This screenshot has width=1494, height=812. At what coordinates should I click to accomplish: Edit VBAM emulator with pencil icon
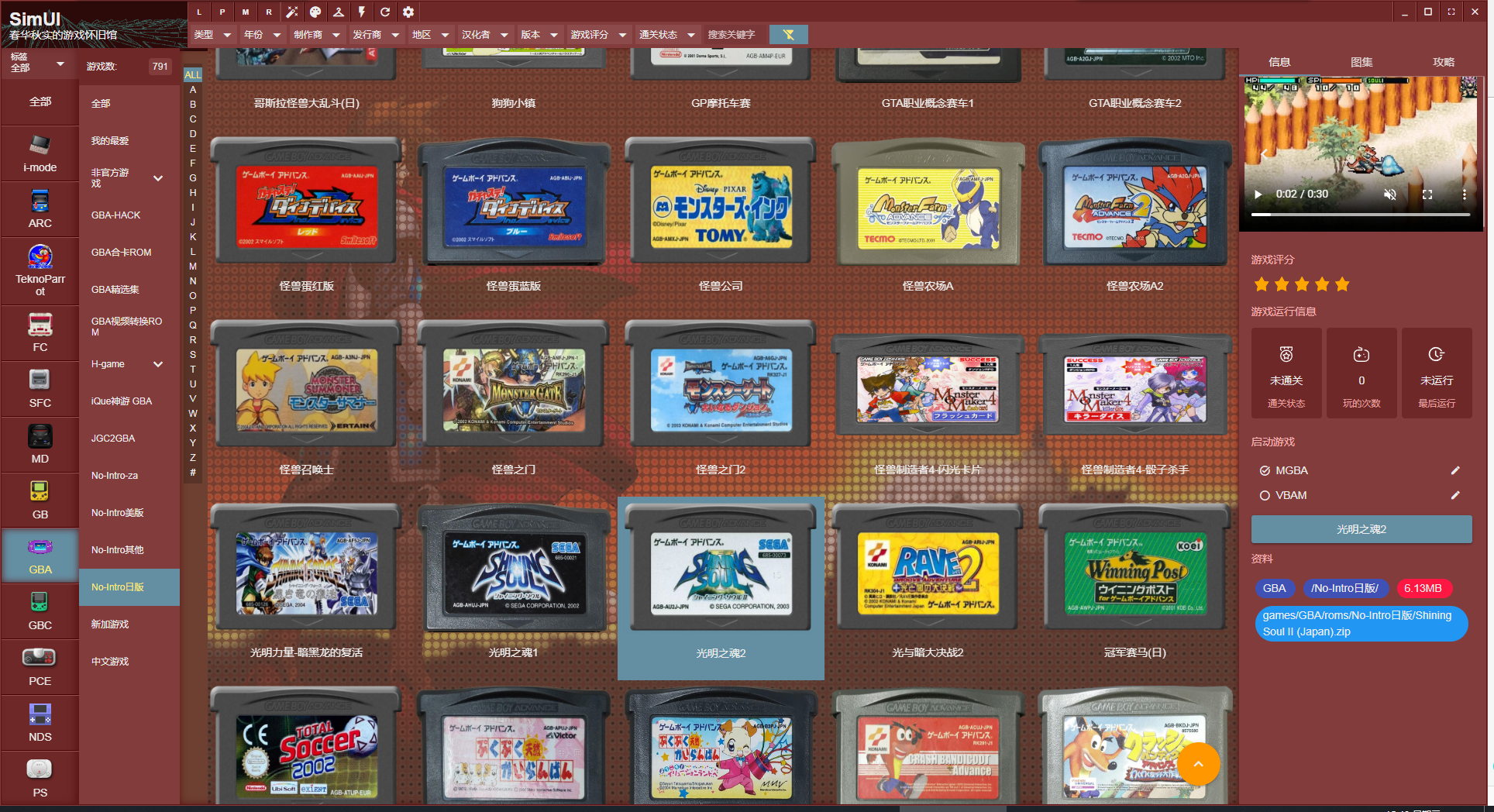click(1455, 495)
